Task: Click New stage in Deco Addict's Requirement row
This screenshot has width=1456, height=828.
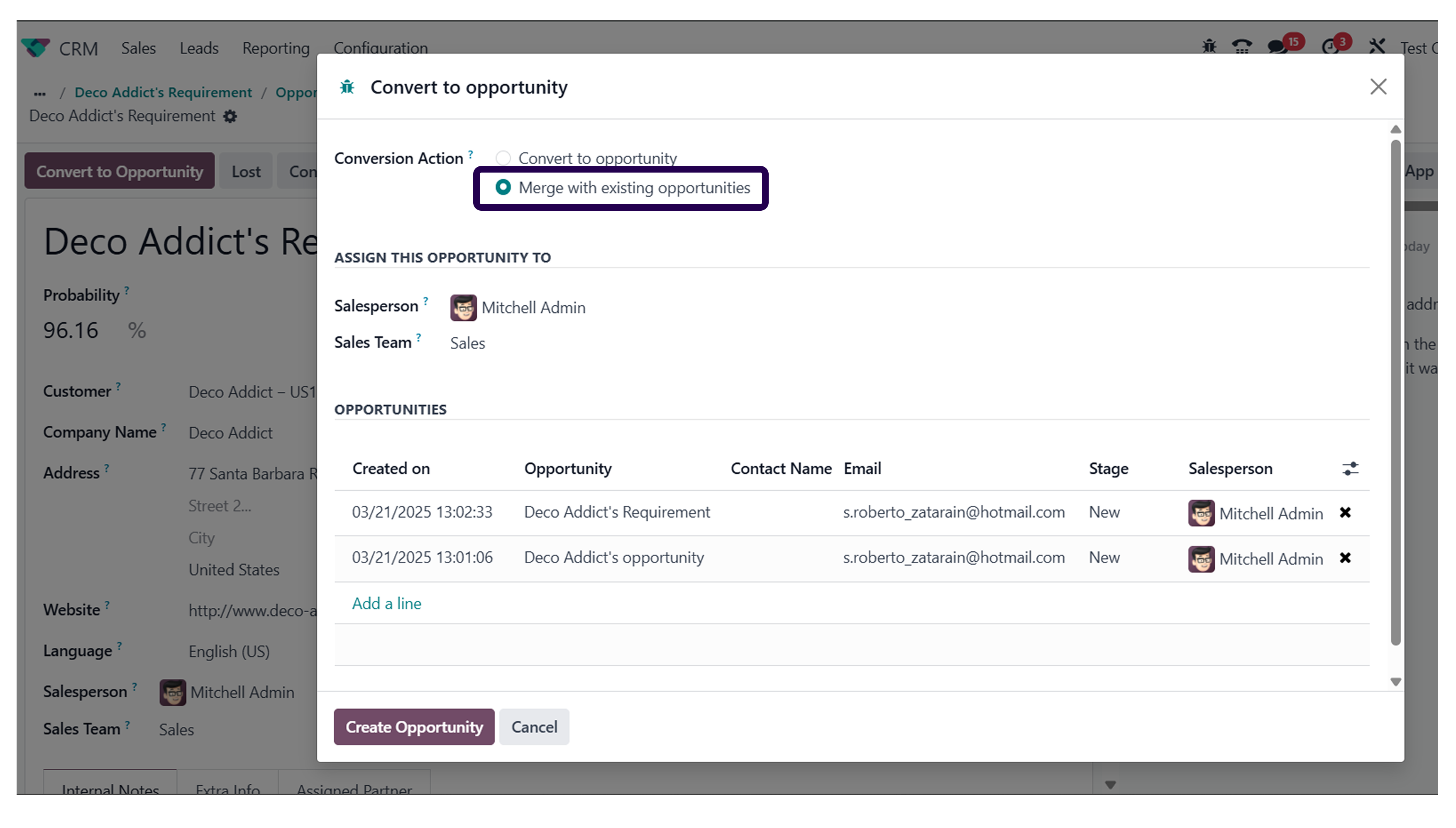Action: pos(1104,512)
